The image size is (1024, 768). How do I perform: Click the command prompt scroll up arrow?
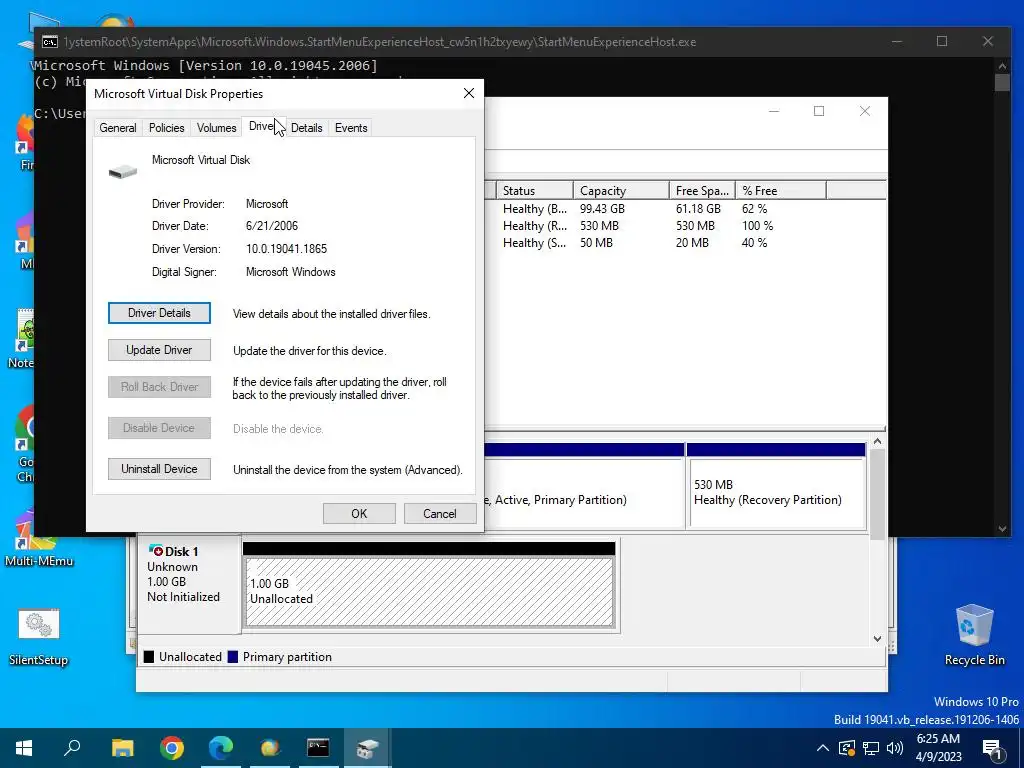click(x=1002, y=65)
